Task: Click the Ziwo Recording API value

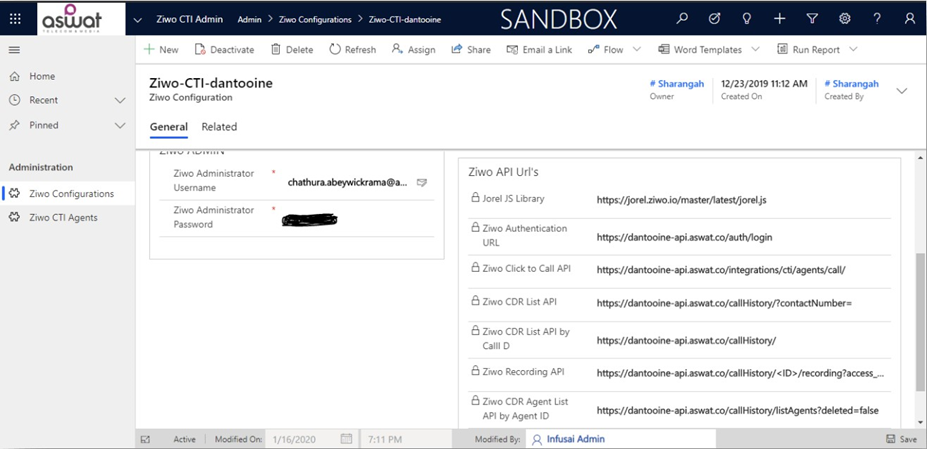Action: (741, 373)
